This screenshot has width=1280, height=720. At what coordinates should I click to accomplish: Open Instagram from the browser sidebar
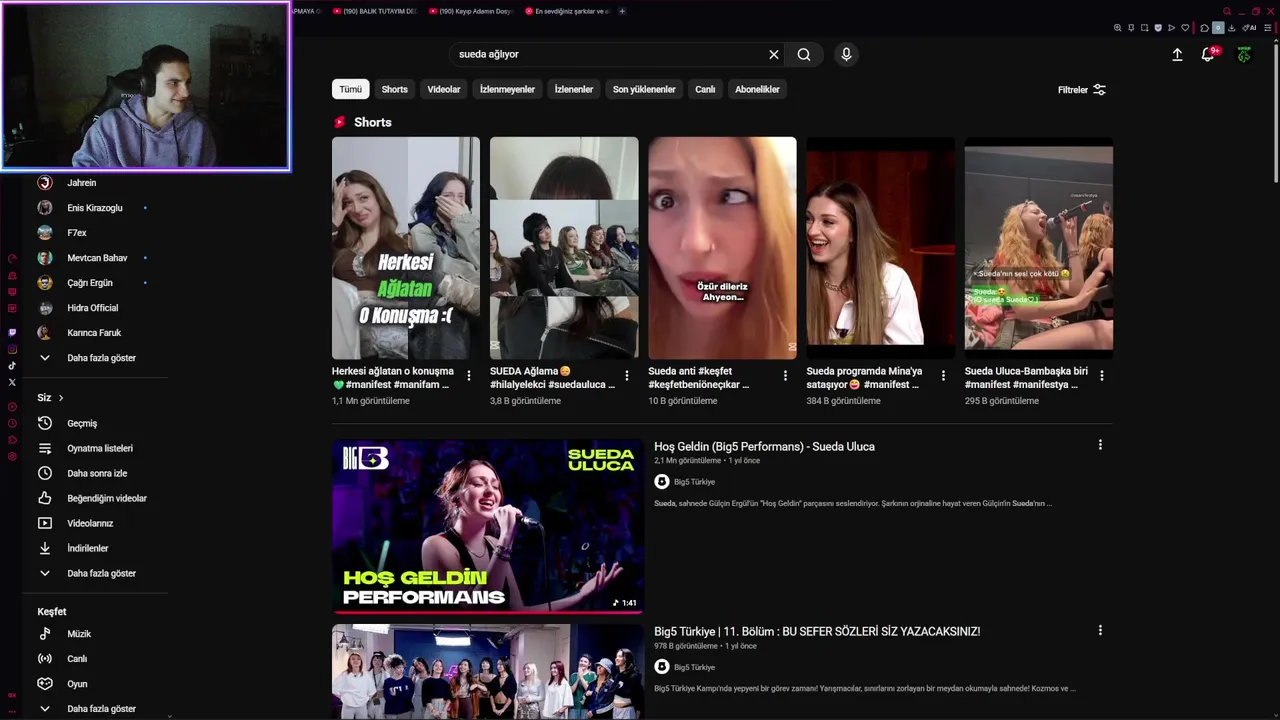tap(12, 349)
